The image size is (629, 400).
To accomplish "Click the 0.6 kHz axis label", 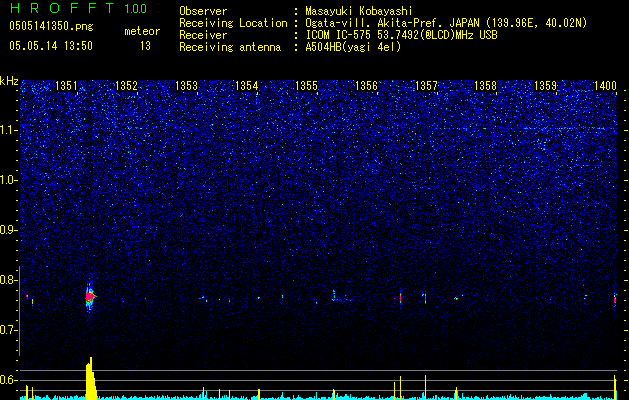I will (x=9, y=380).
